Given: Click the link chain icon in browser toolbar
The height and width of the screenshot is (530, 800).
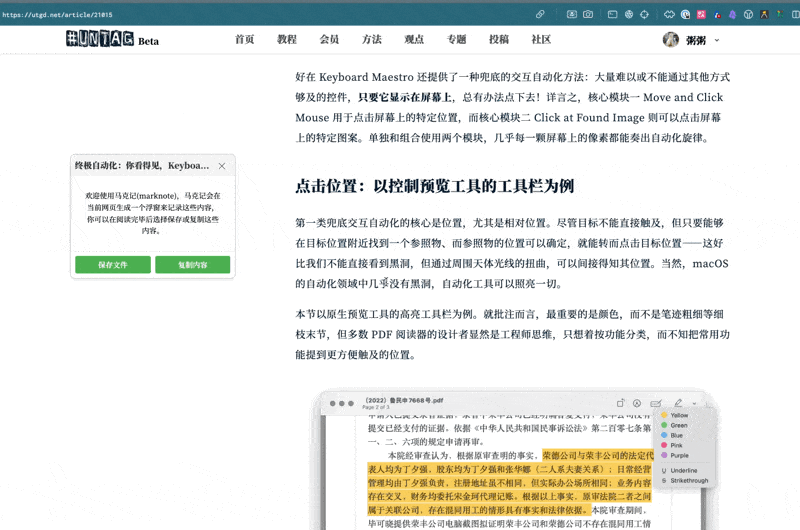Looking at the screenshot, I should (540, 14).
